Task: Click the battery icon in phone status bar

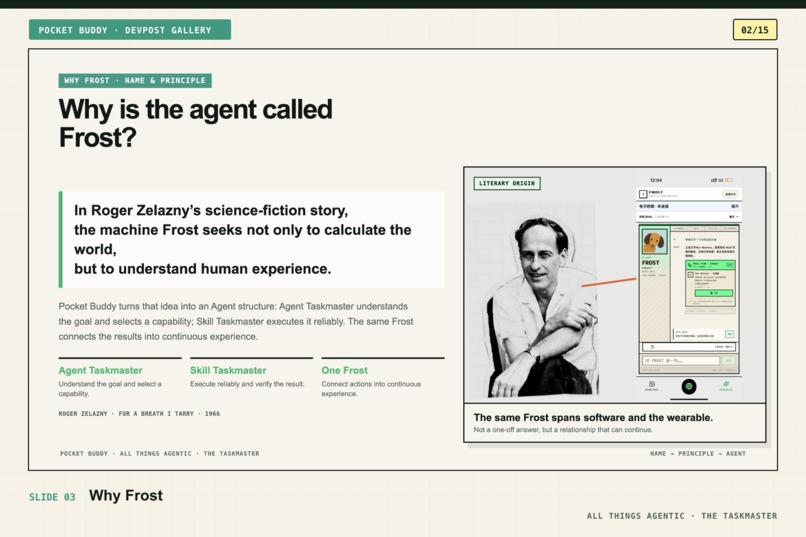Action: pyautogui.click(x=729, y=180)
